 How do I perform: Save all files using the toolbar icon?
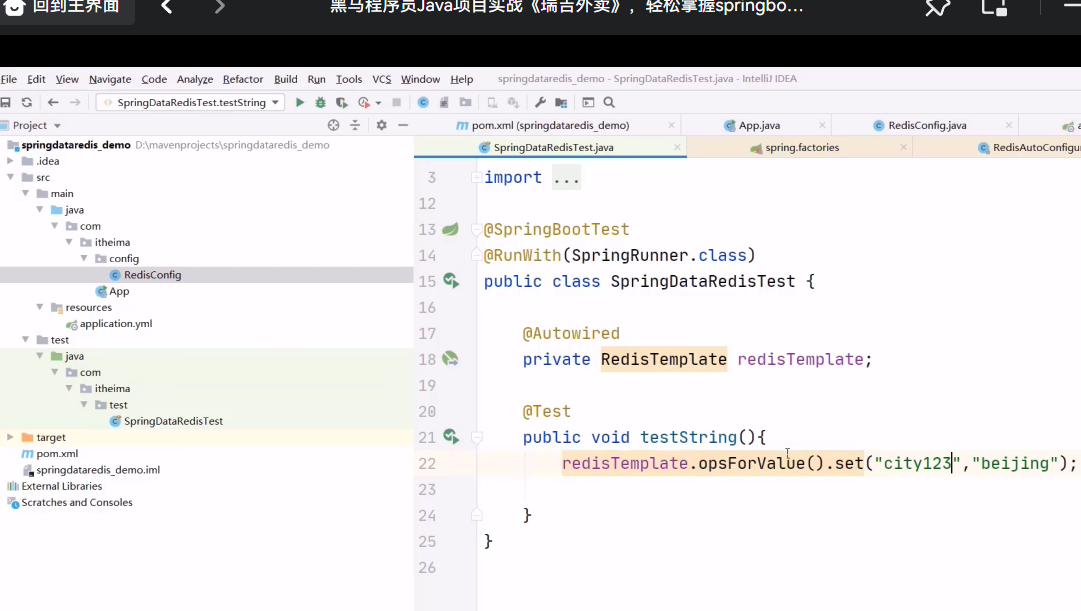click(6, 102)
